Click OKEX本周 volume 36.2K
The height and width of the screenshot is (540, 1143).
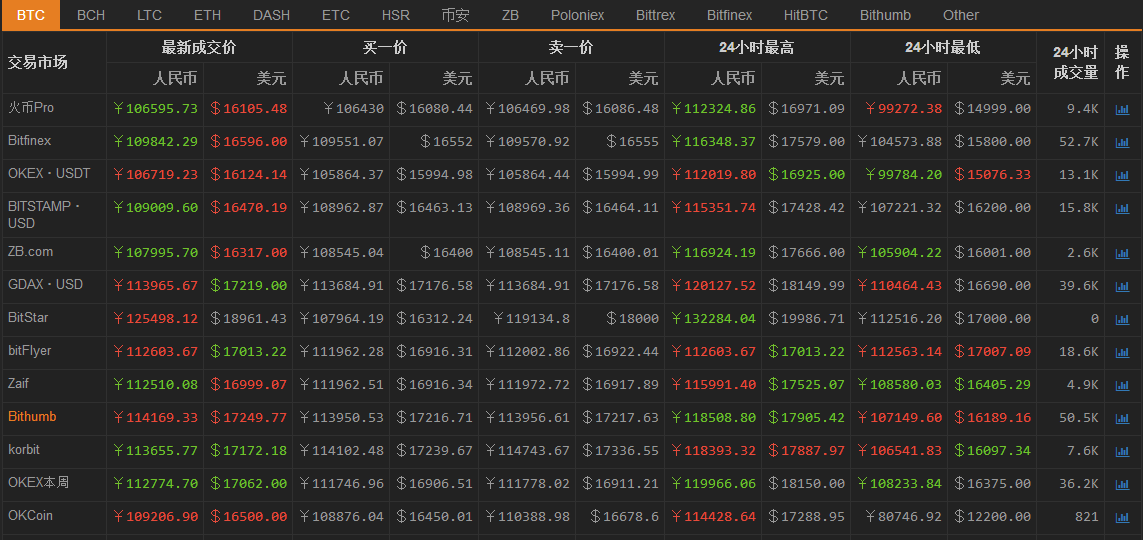pyautogui.click(x=1079, y=483)
